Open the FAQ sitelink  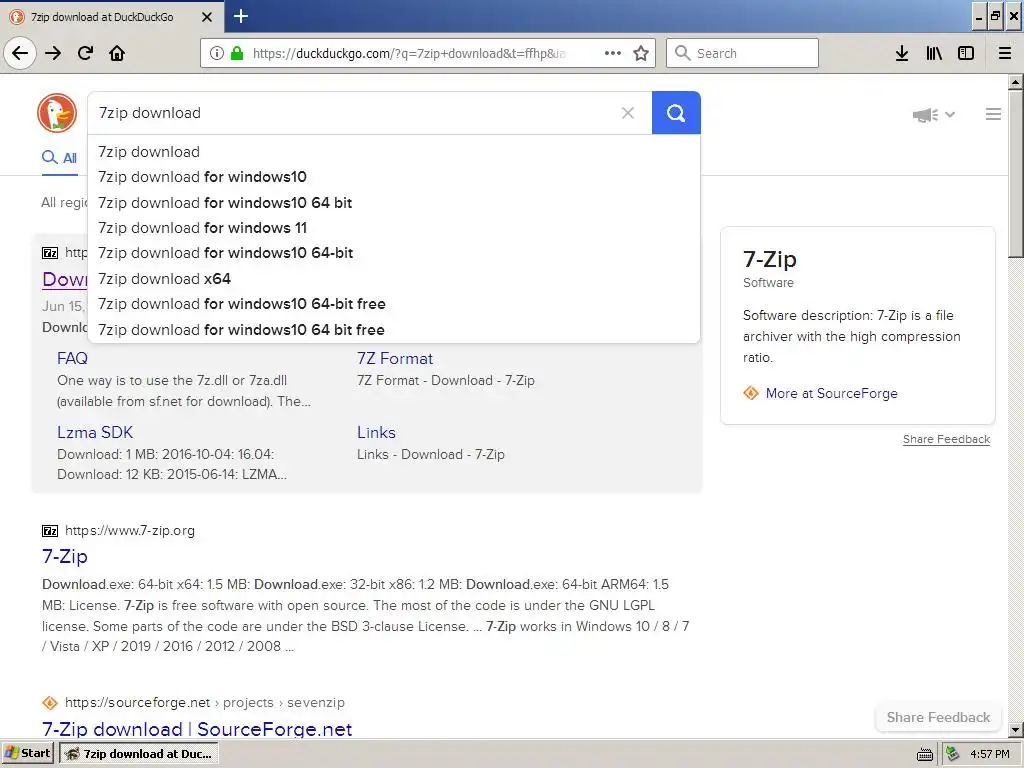(x=72, y=359)
